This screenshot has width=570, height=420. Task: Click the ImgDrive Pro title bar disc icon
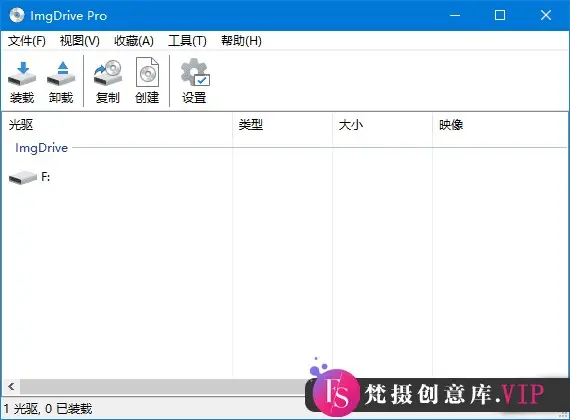pyautogui.click(x=17, y=15)
